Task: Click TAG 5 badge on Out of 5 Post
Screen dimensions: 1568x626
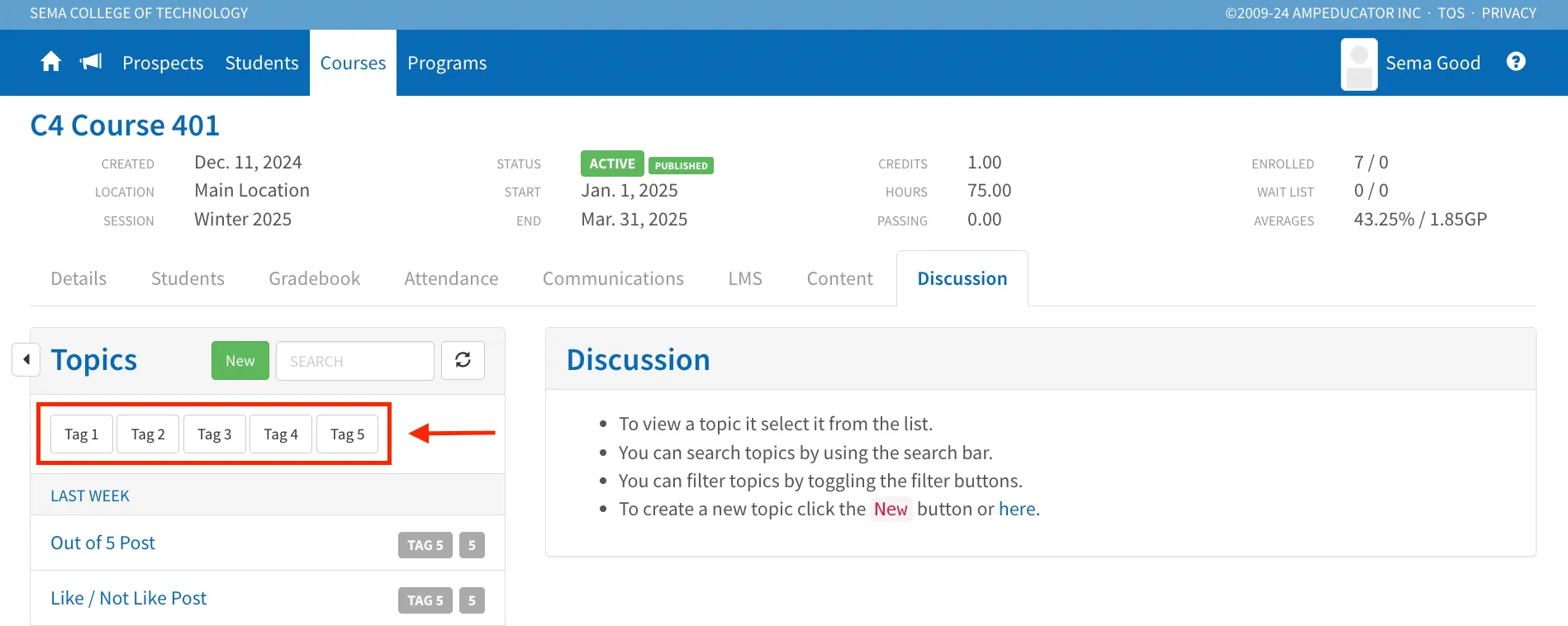Action: (x=425, y=545)
